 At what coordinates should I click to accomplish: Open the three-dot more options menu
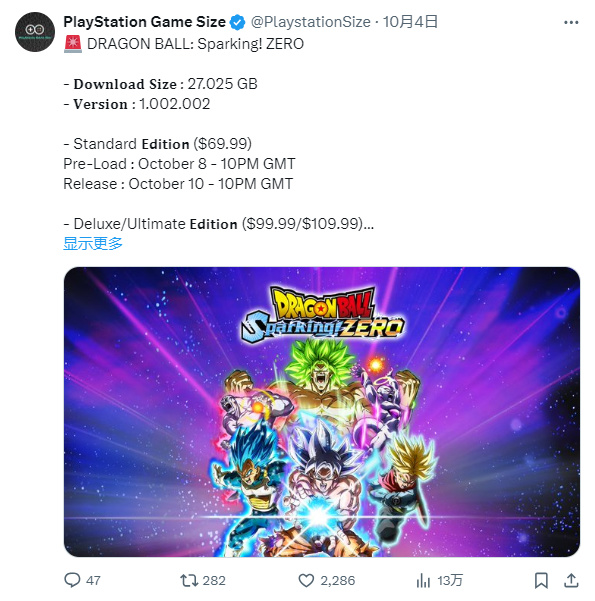[571, 23]
